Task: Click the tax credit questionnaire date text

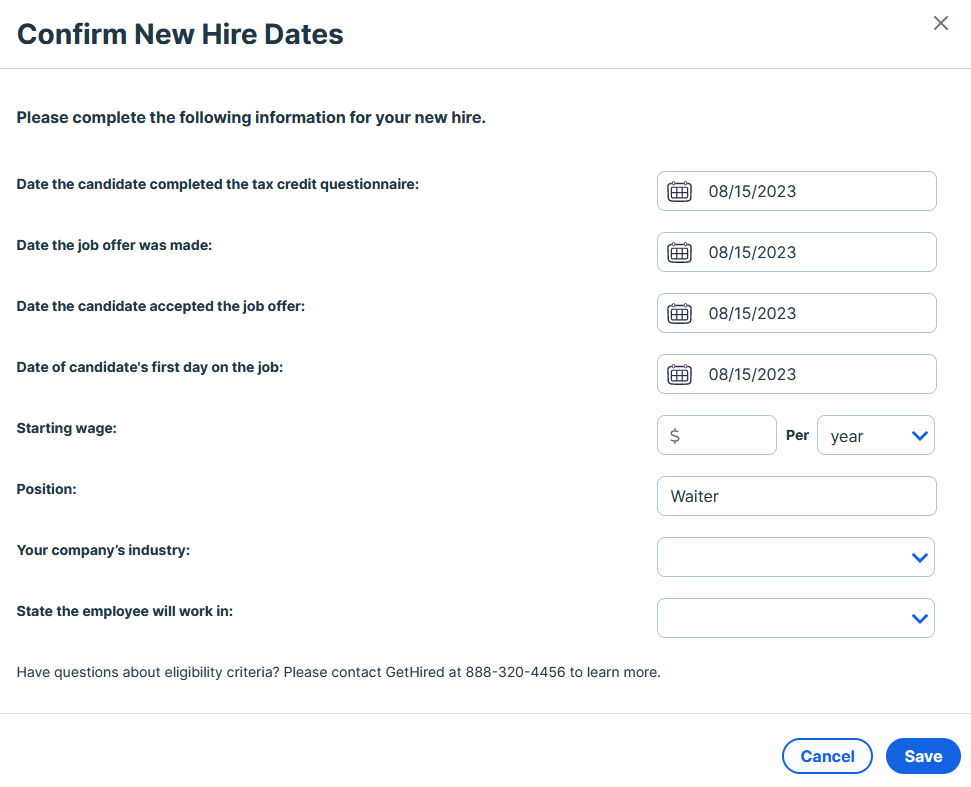Action: (x=752, y=191)
